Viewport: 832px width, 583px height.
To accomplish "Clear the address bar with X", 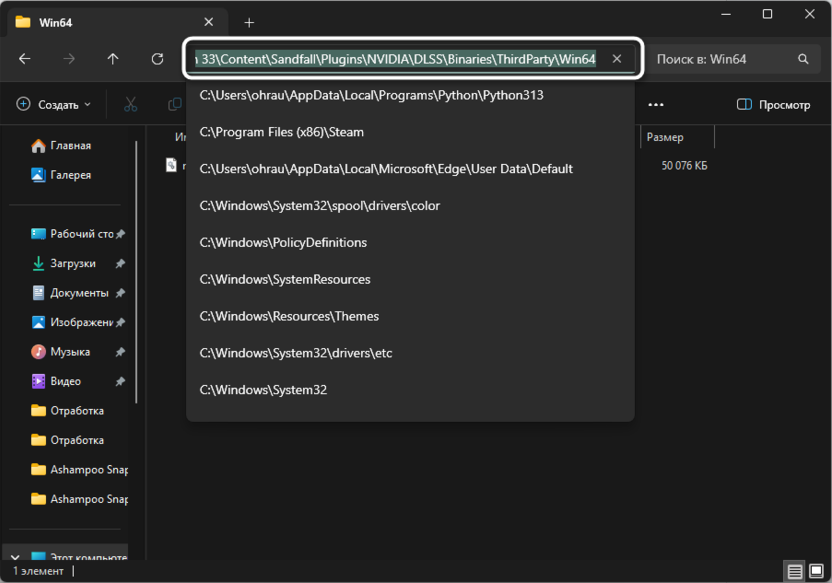I will pyautogui.click(x=617, y=59).
